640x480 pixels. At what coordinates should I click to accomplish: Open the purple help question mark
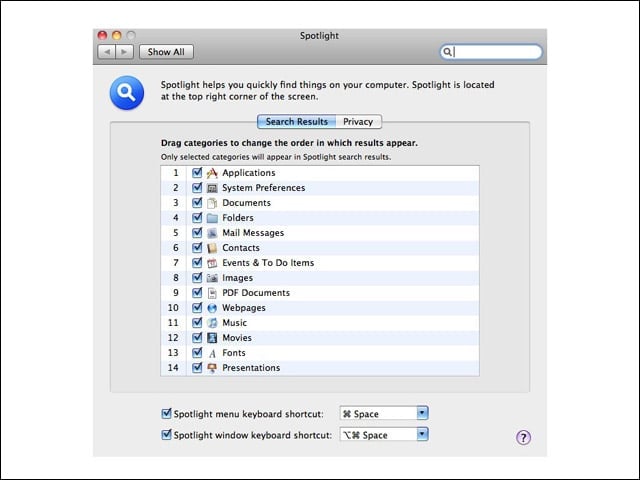point(523,438)
